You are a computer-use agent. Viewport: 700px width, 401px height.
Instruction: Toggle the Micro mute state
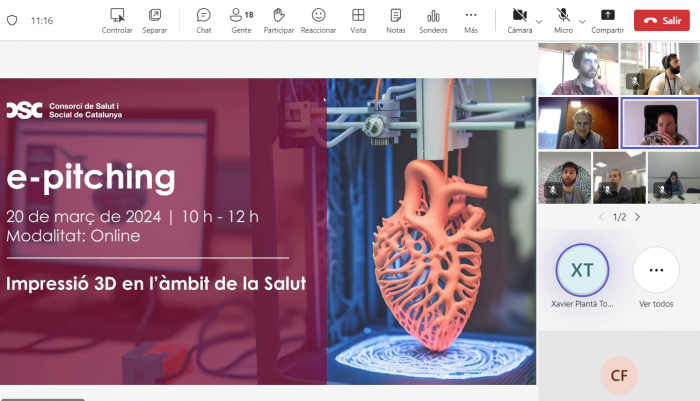[x=564, y=19]
